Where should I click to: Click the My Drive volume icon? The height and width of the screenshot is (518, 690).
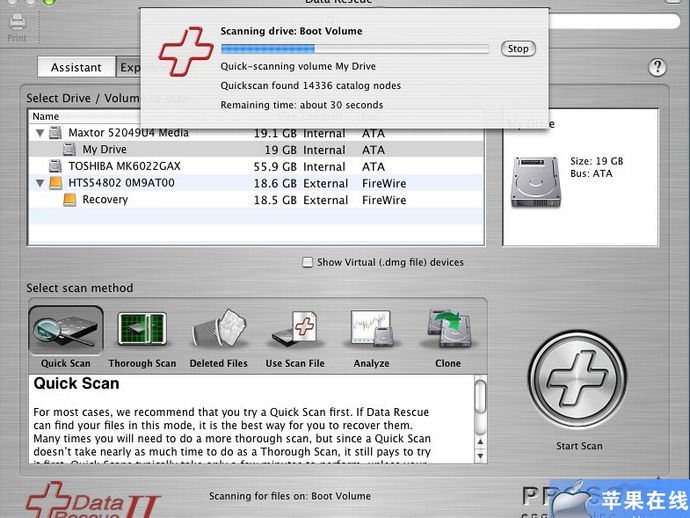(69, 149)
